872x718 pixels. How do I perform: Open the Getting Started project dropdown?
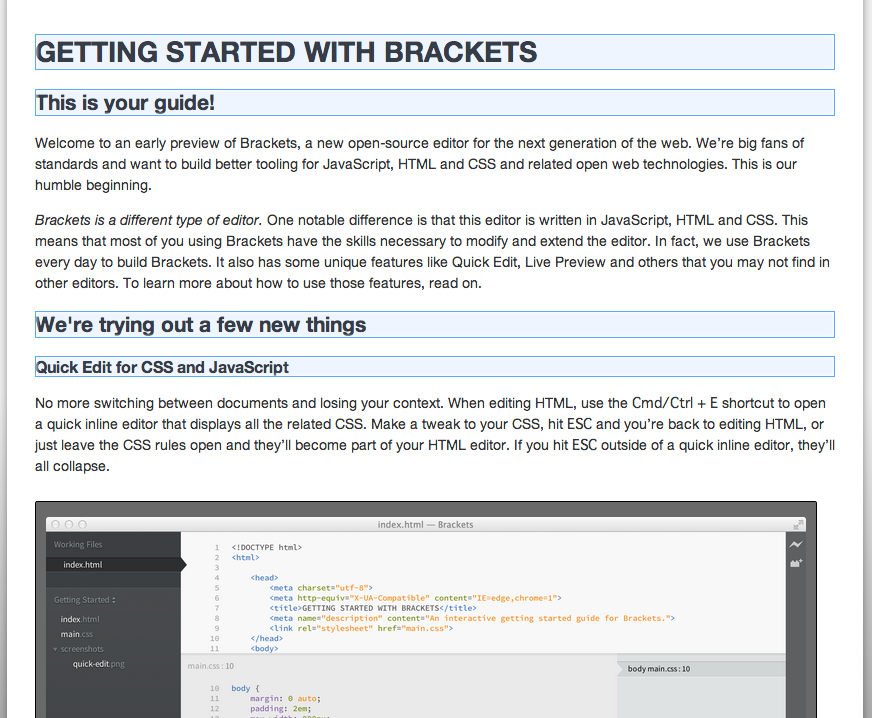click(85, 600)
